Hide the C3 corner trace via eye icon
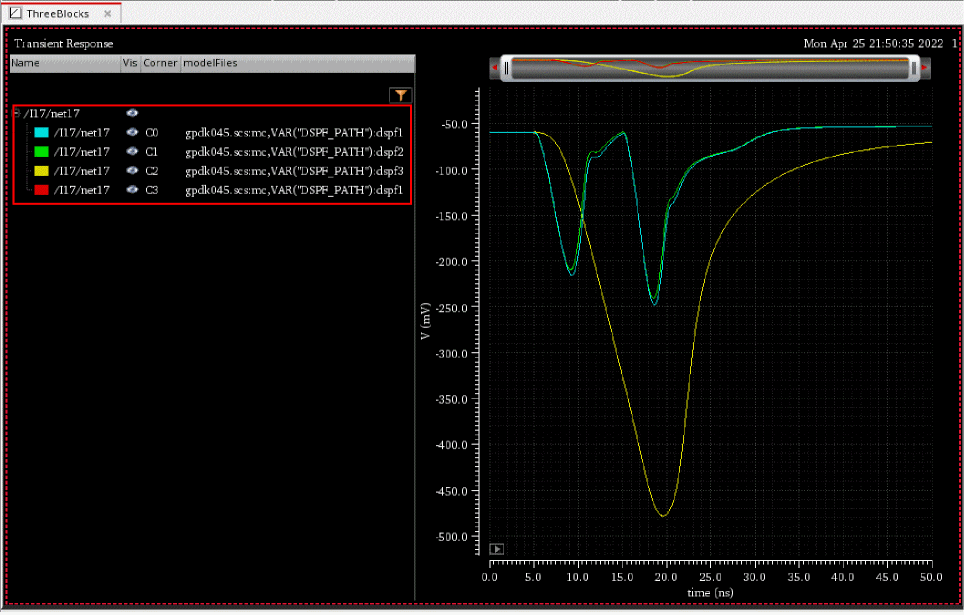Image resolution: width=964 pixels, height=615 pixels. click(131, 189)
